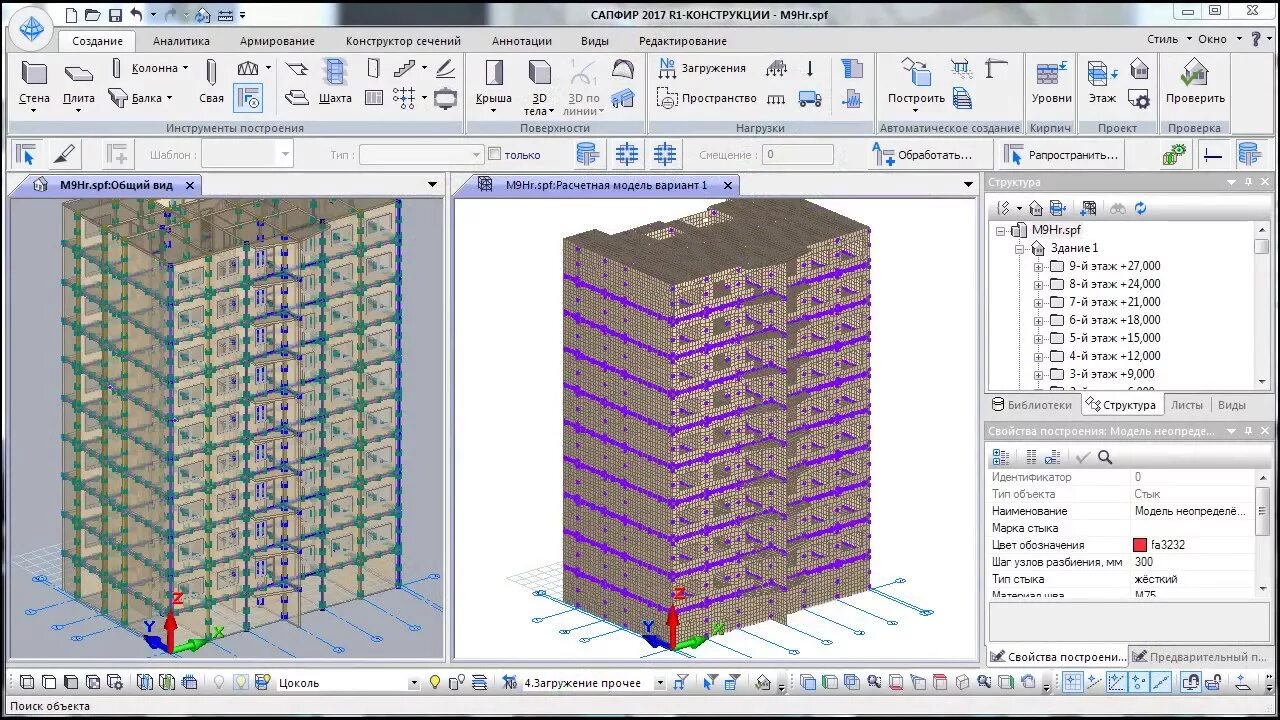
Task: Open Загружения load cases
Action: pyautogui.click(x=702, y=68)
